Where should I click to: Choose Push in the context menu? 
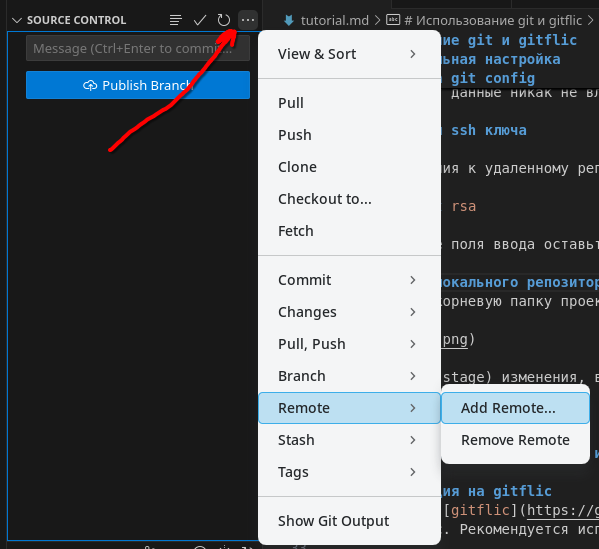point(349,135)
